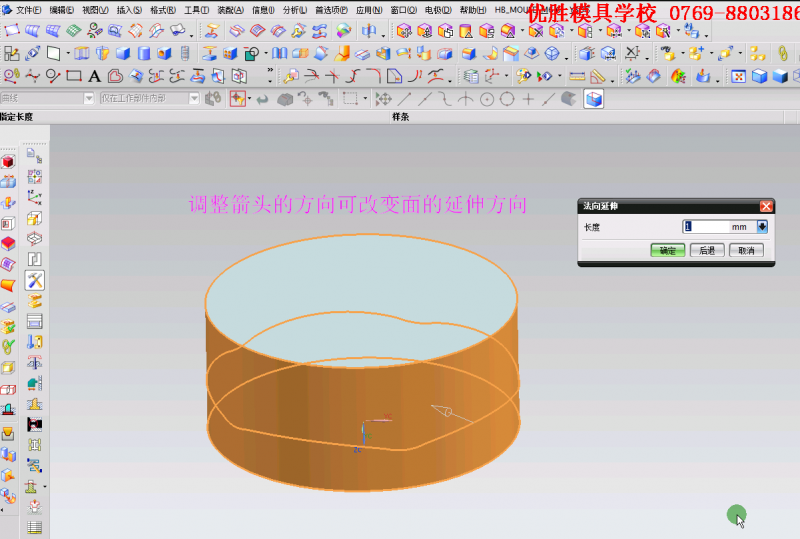
Task: Click 后退 in the 法向延伸 dialog
Action: 707,251
